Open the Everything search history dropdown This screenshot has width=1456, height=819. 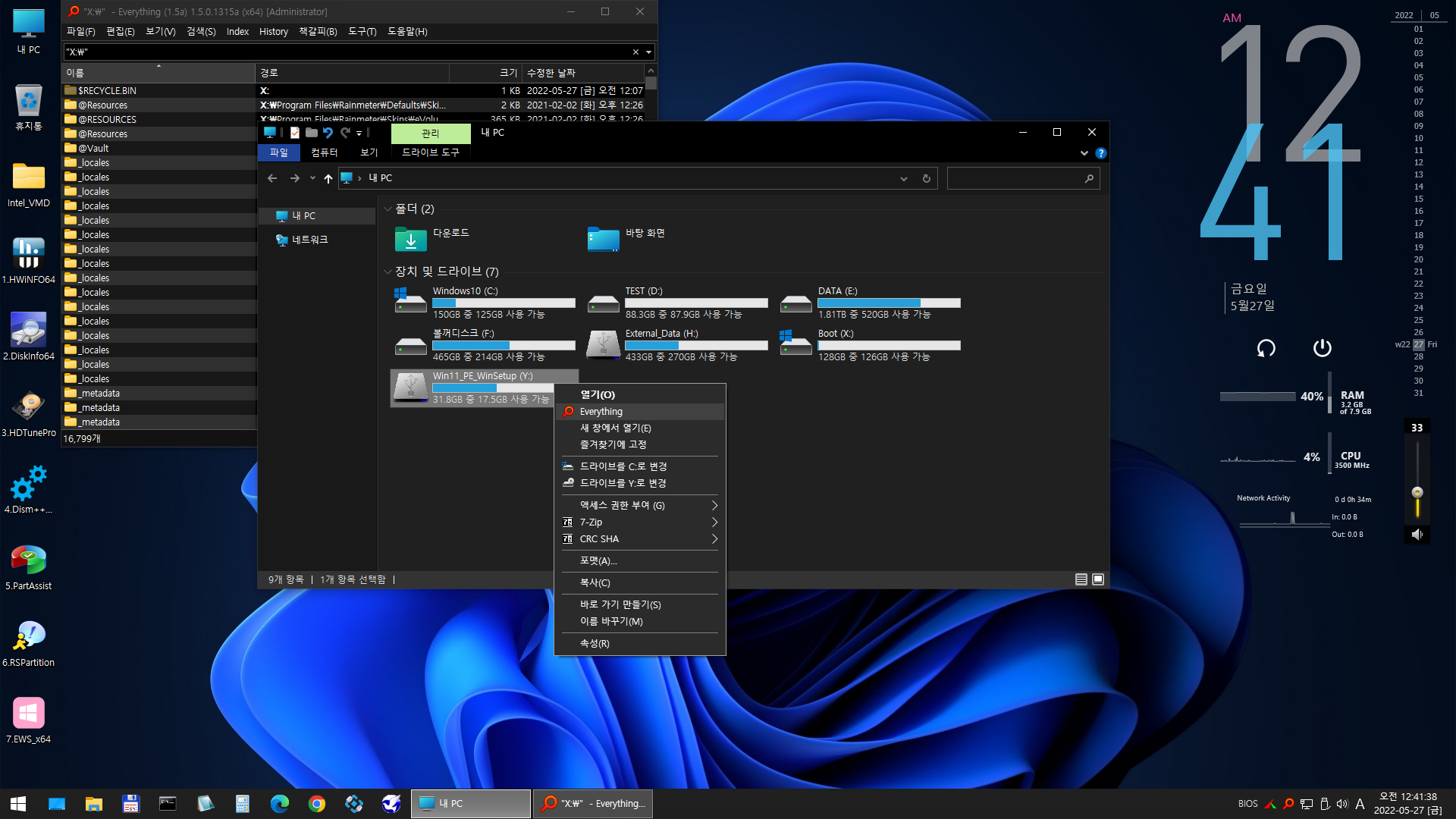tap(648, 52)
